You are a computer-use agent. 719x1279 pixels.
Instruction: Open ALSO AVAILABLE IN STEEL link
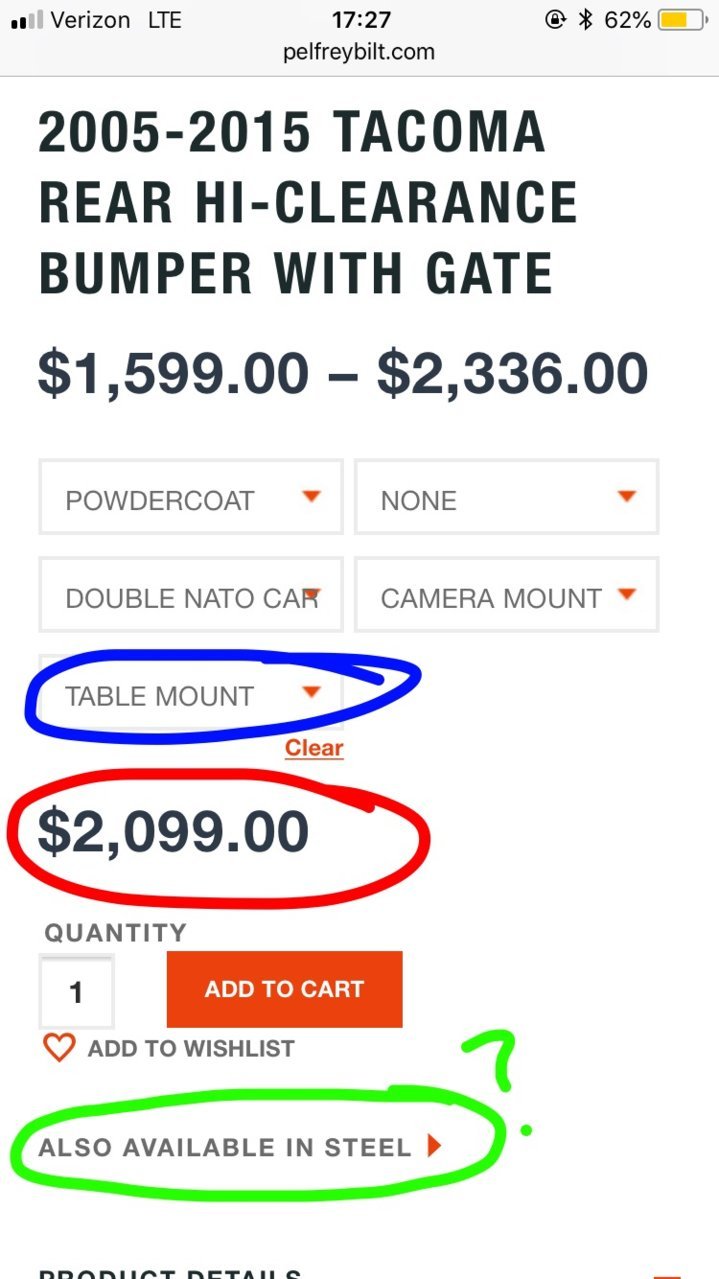(240, 1147)
